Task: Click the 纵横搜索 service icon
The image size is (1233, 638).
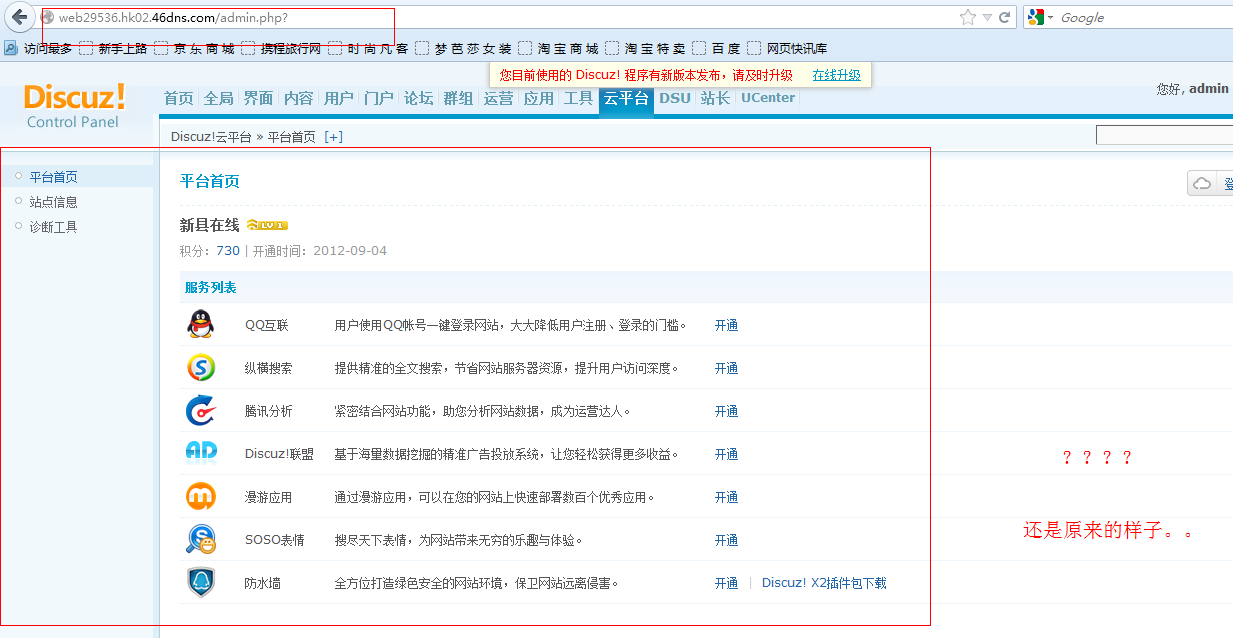Action: coord(201,367)
